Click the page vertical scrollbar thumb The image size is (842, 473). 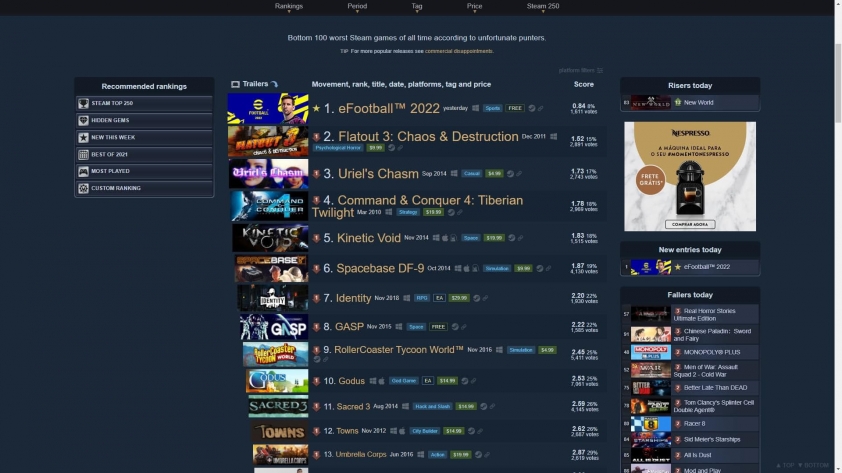point(838,83)
